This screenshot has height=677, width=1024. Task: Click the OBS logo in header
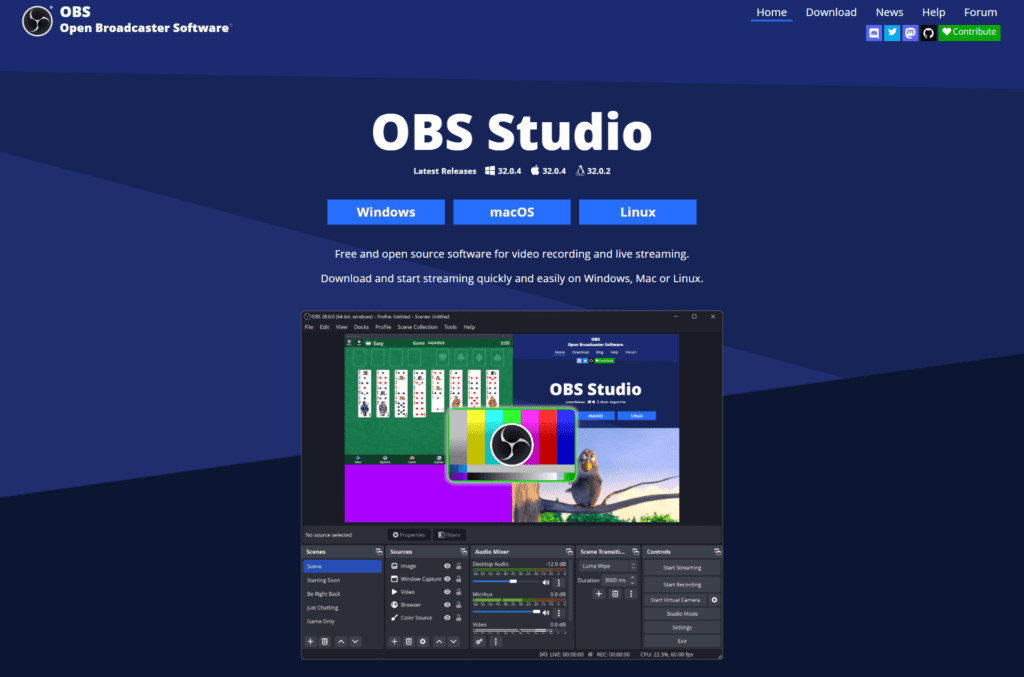[37, 20]
